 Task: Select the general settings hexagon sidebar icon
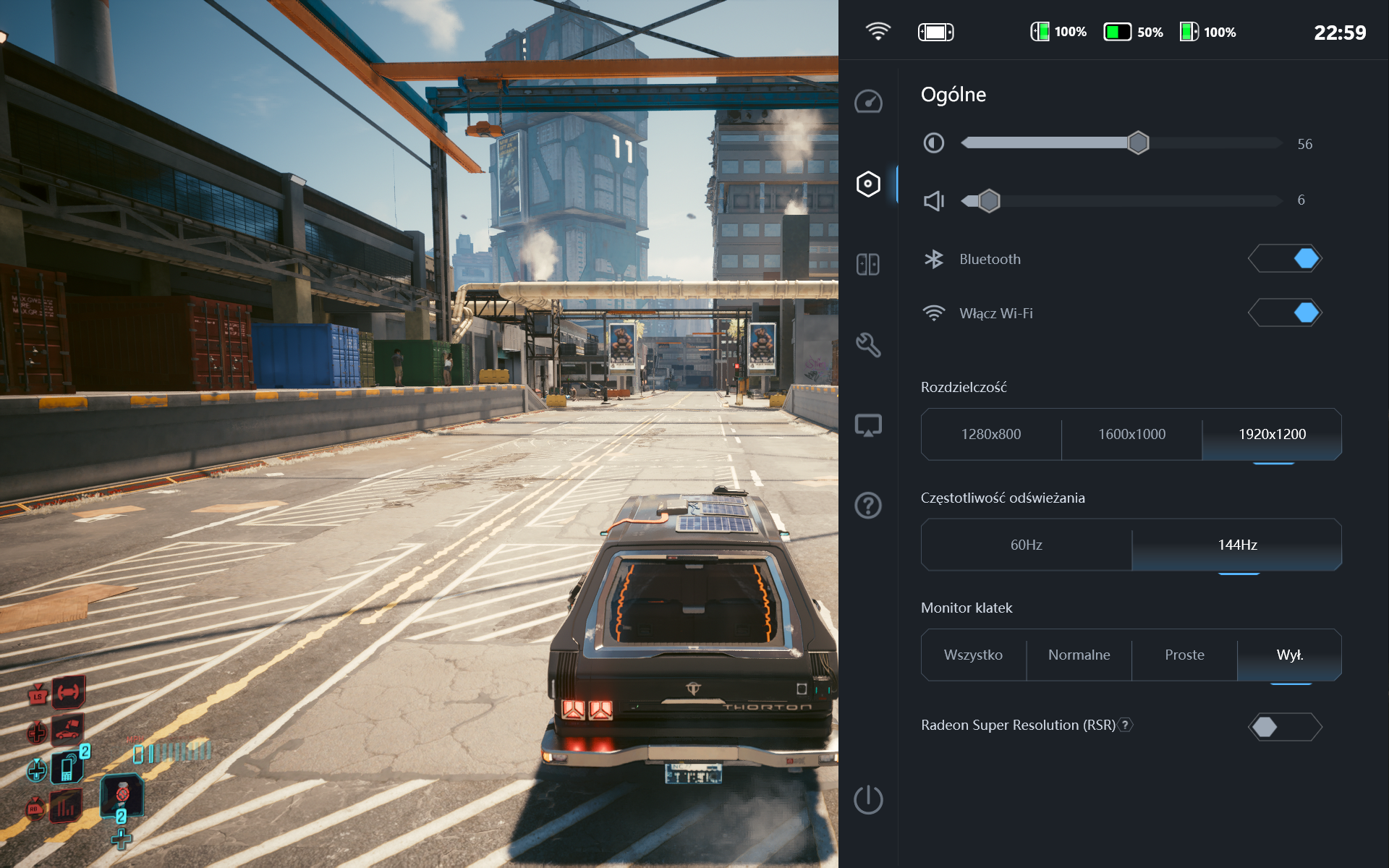868,184
